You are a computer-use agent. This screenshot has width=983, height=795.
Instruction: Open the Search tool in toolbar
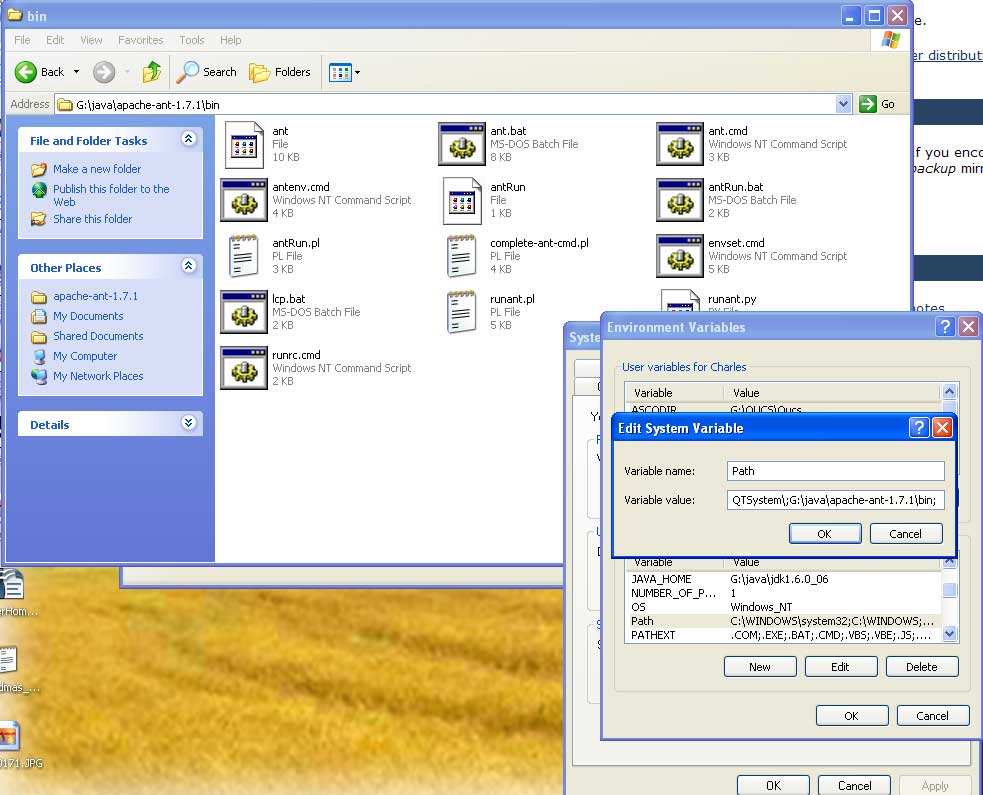[206, 72]
